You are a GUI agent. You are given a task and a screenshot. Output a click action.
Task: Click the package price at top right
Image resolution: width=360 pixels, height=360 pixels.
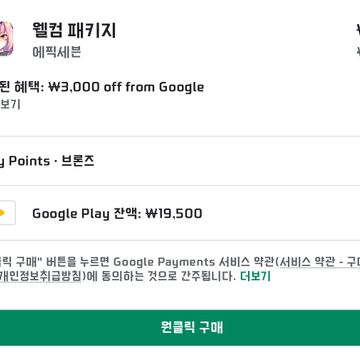358,31
